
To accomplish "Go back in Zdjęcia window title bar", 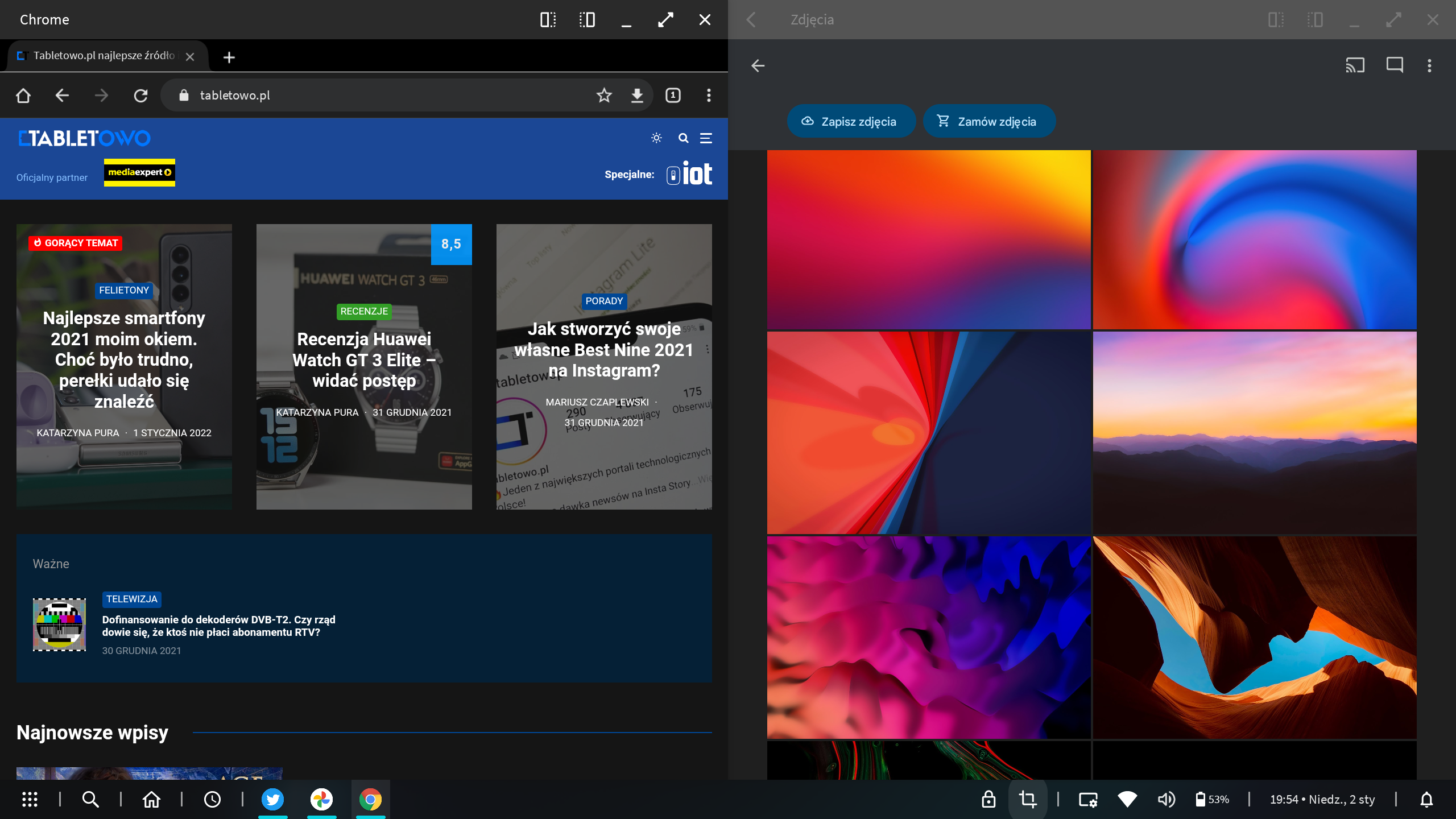I will [751, 20].
